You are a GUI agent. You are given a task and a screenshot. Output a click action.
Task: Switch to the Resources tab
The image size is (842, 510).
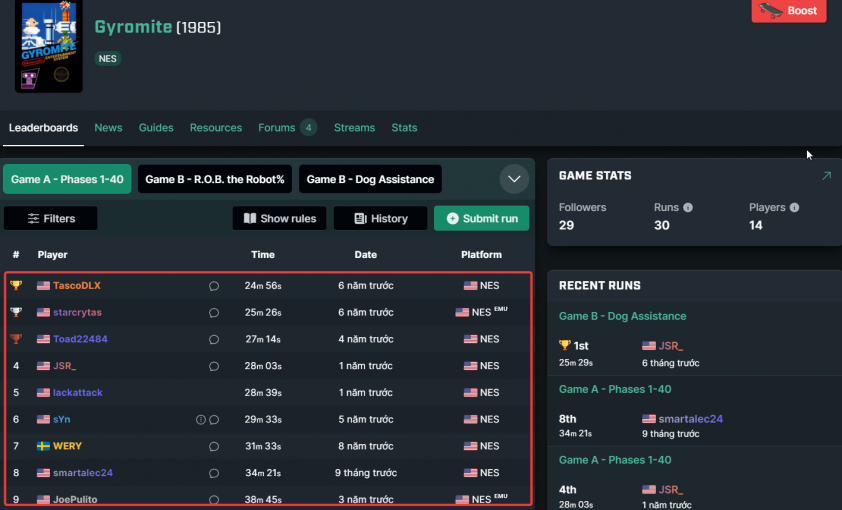[216, 128]
